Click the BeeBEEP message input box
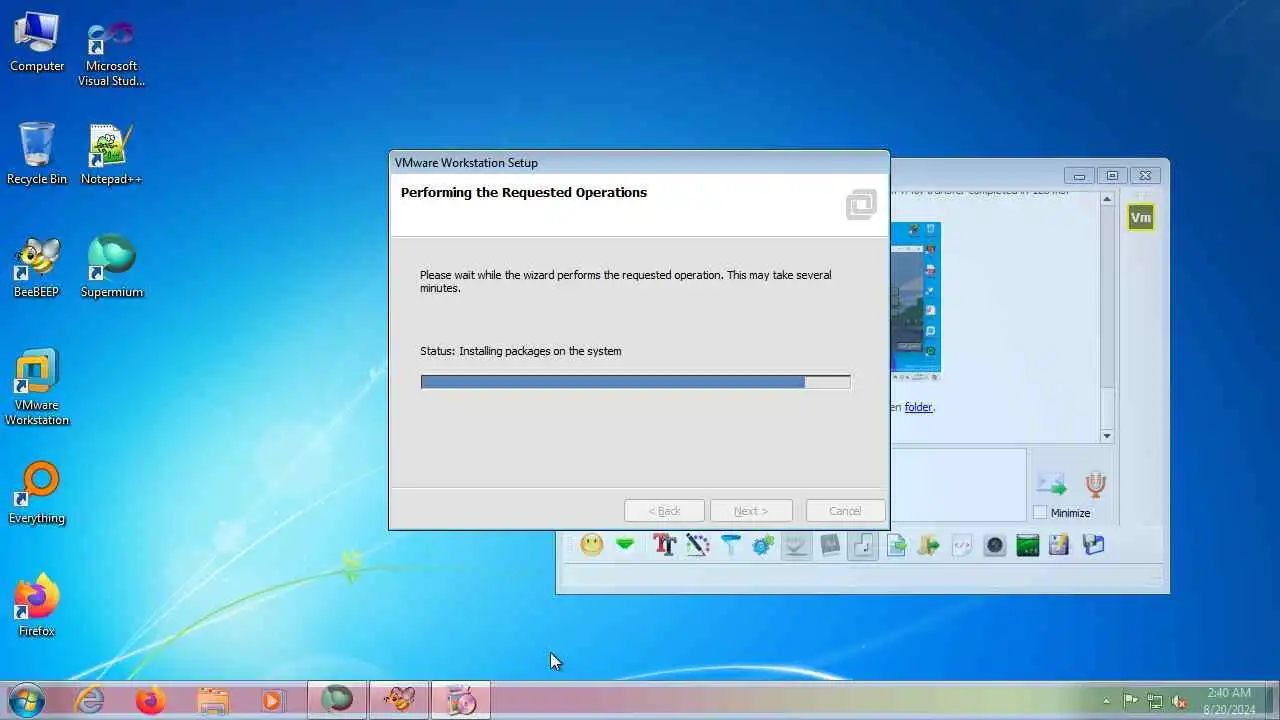This screenshot has width=1280, height=720. click(957, 485)
